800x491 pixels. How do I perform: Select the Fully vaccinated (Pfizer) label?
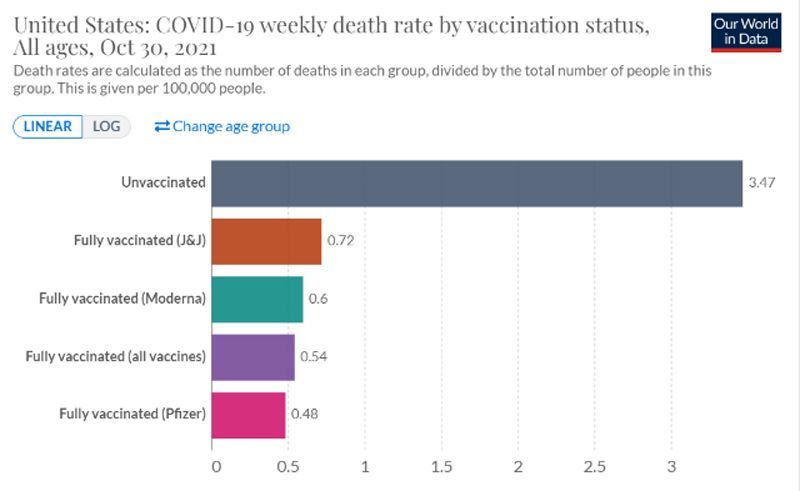pyautogui.click(x=133, y=414)
